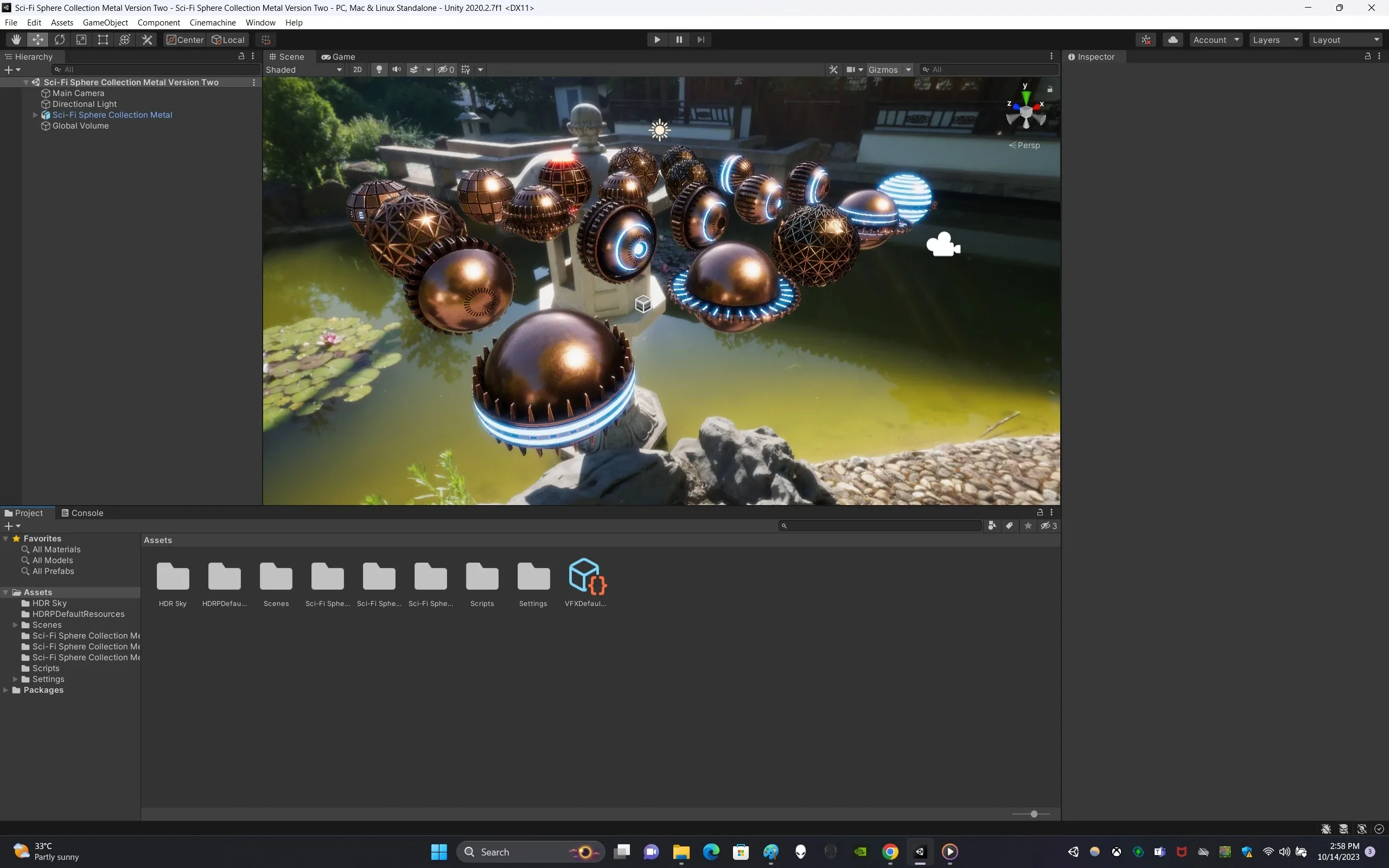The height and width of the screenshot is (868, 1389).
Task: Toggle hidden objects visibility in Scene
Action: 446,69
